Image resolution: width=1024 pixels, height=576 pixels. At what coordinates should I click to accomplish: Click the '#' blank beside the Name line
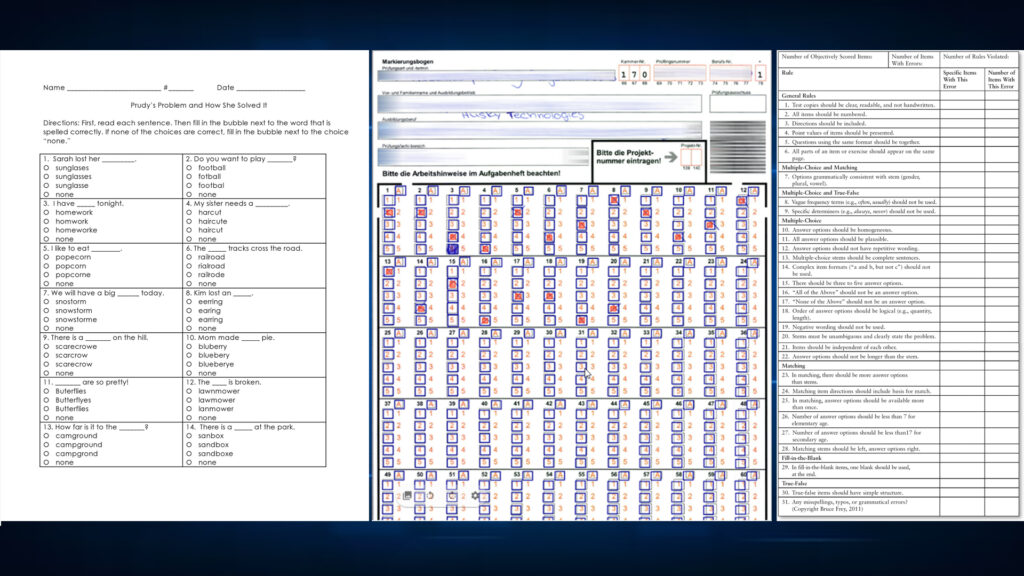(181, 88)
